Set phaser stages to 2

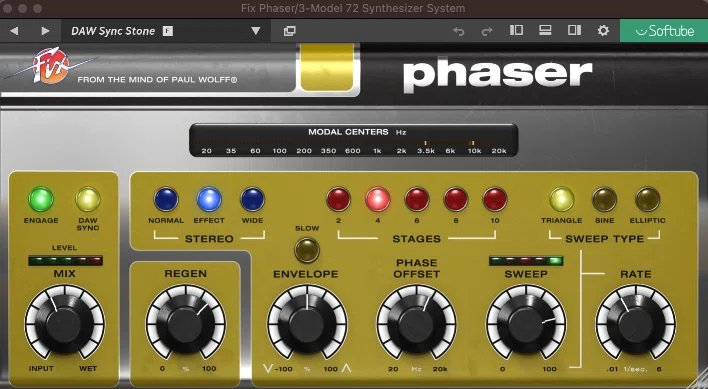[x=339, y=199]
